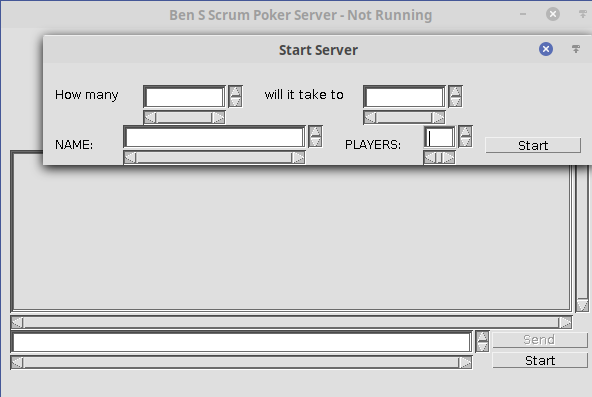
Task: Click right scroll arrow under the NAME field
Action: 298,157
